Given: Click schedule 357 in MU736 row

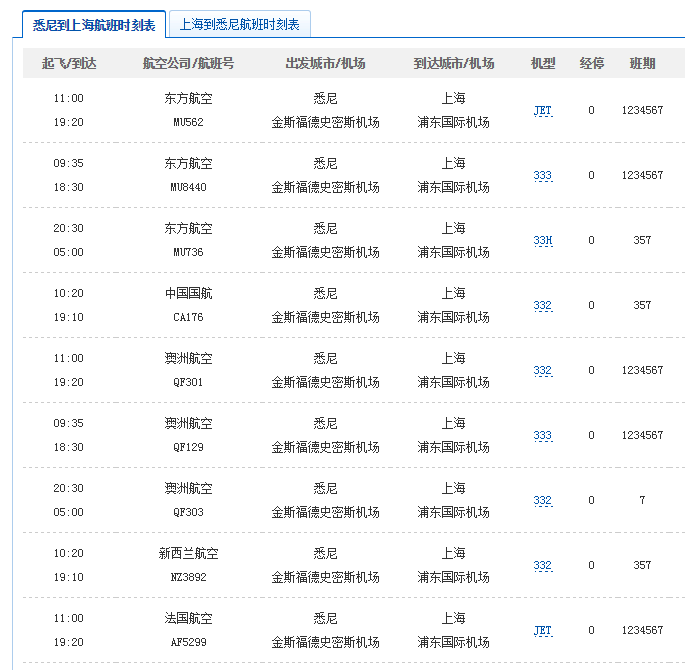Looking at the screenshot, I should pos(642,240).
